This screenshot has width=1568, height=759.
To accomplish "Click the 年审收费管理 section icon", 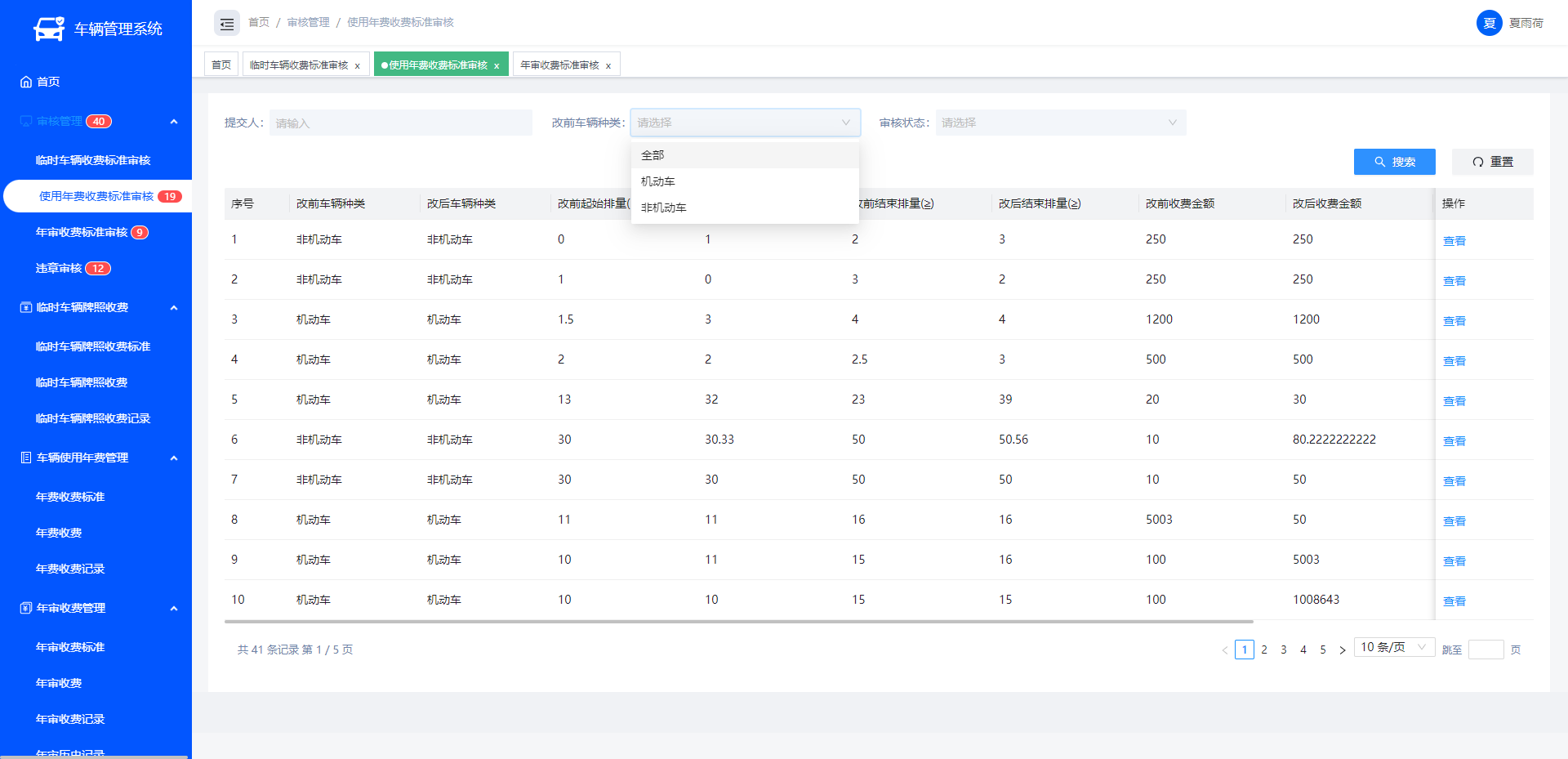I will (26, 608).
